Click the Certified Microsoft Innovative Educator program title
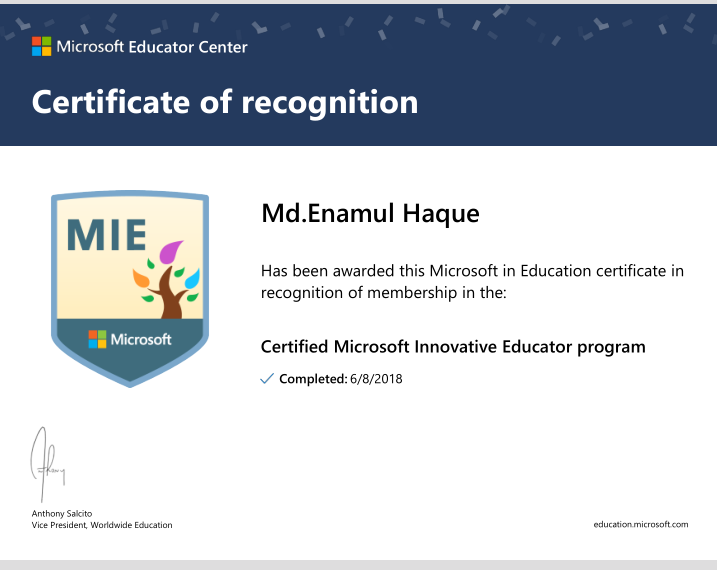The height and width of the screenshot is (570, 717). click(x=453, y=347)
